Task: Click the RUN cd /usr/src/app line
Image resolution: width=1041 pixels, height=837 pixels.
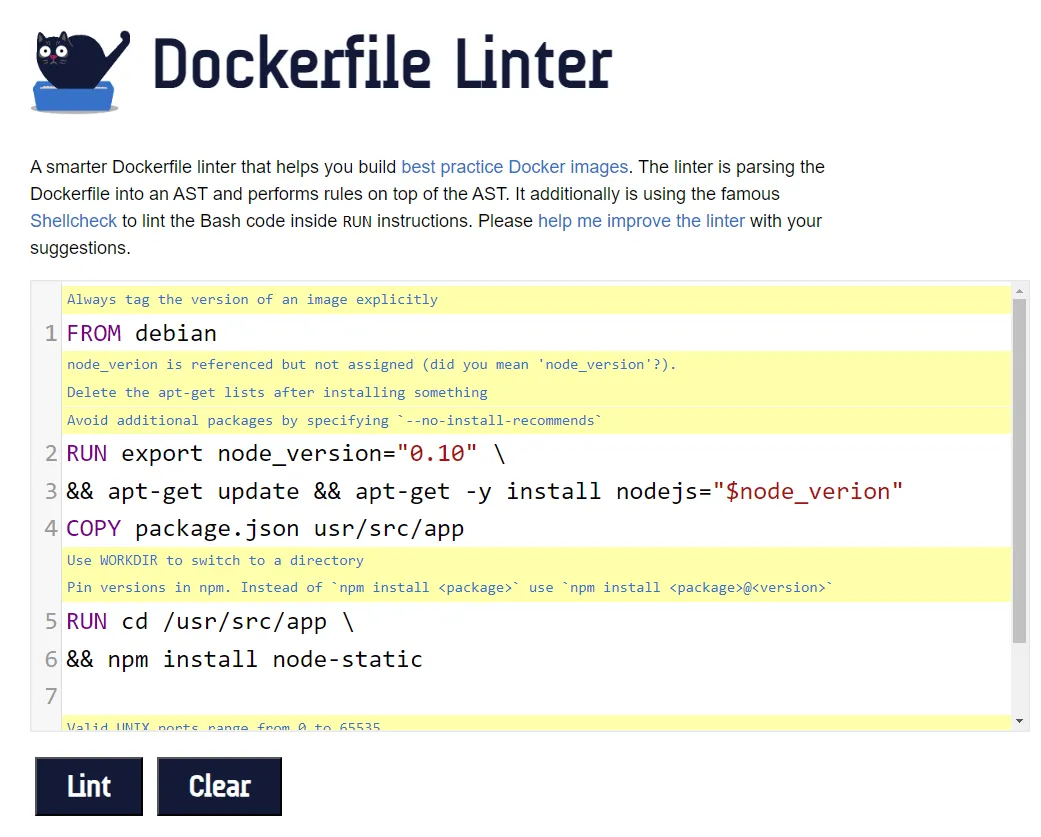Action: pos(536,621)
